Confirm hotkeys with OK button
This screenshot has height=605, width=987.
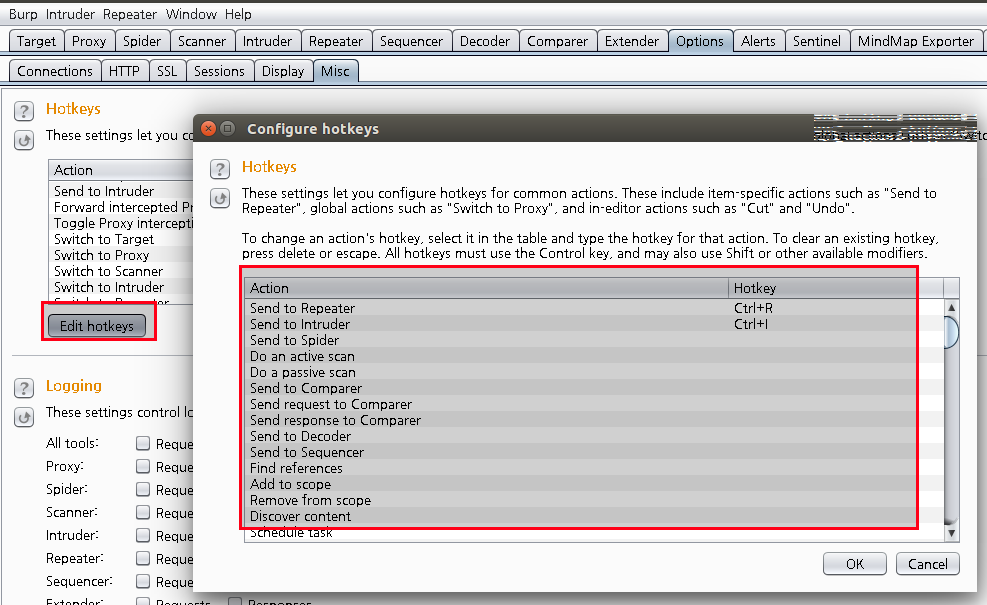click(854, 563)
